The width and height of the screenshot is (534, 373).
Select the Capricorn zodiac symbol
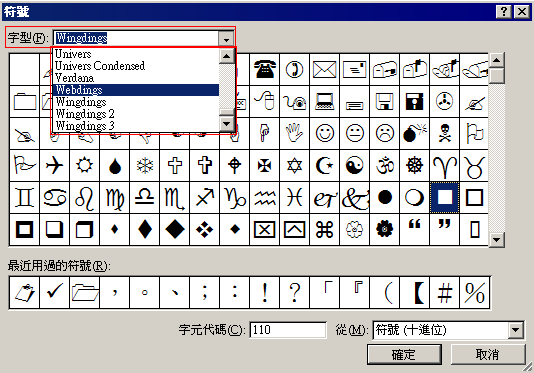pyautogui.click(x=234, y=198)
